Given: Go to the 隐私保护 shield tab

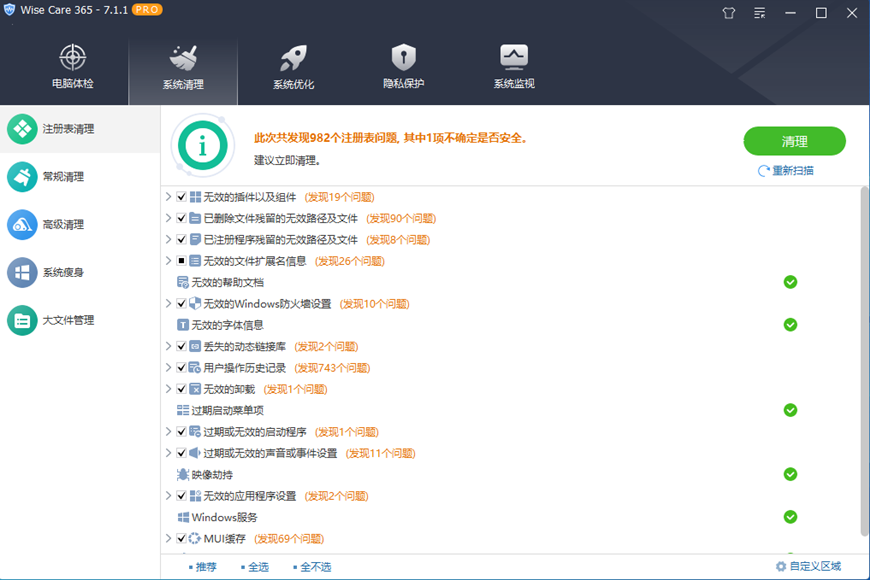Looking at the screenshot, I should click(x=403, y=67).
